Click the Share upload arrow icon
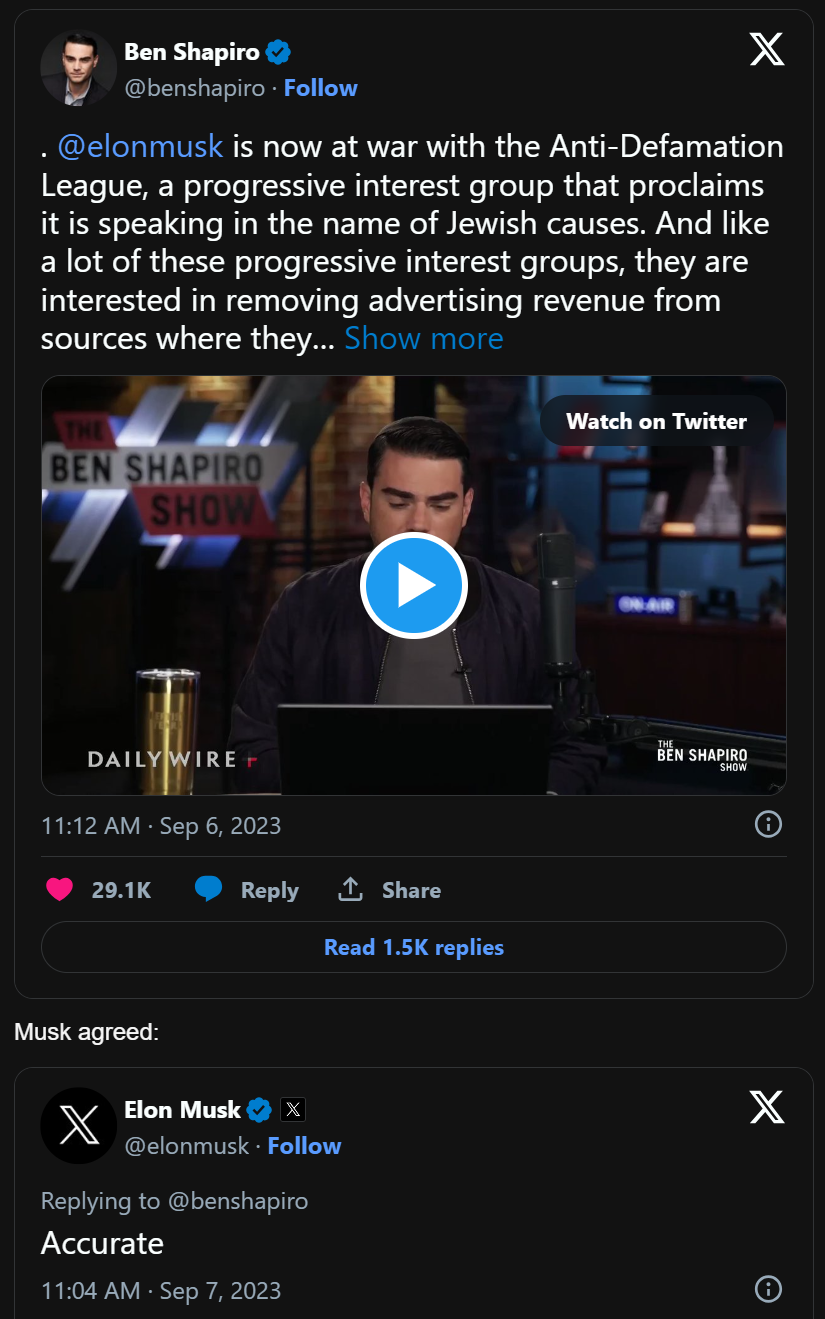This screenshot has width=825, height=1319. click(x=350, y=889)
